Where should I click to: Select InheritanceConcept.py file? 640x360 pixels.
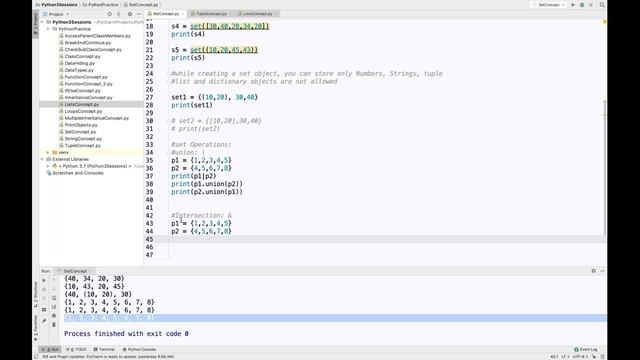click(x=89, y=98)
